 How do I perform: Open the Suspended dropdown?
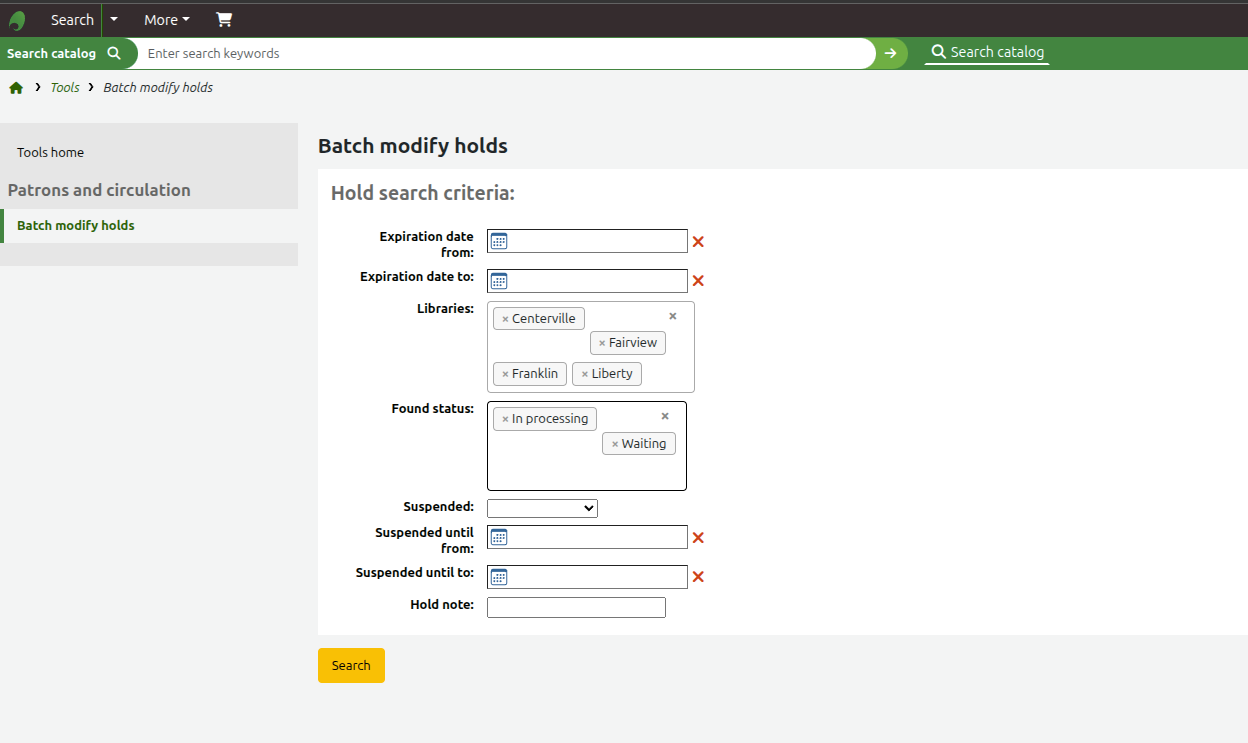(x=542, y=508)
